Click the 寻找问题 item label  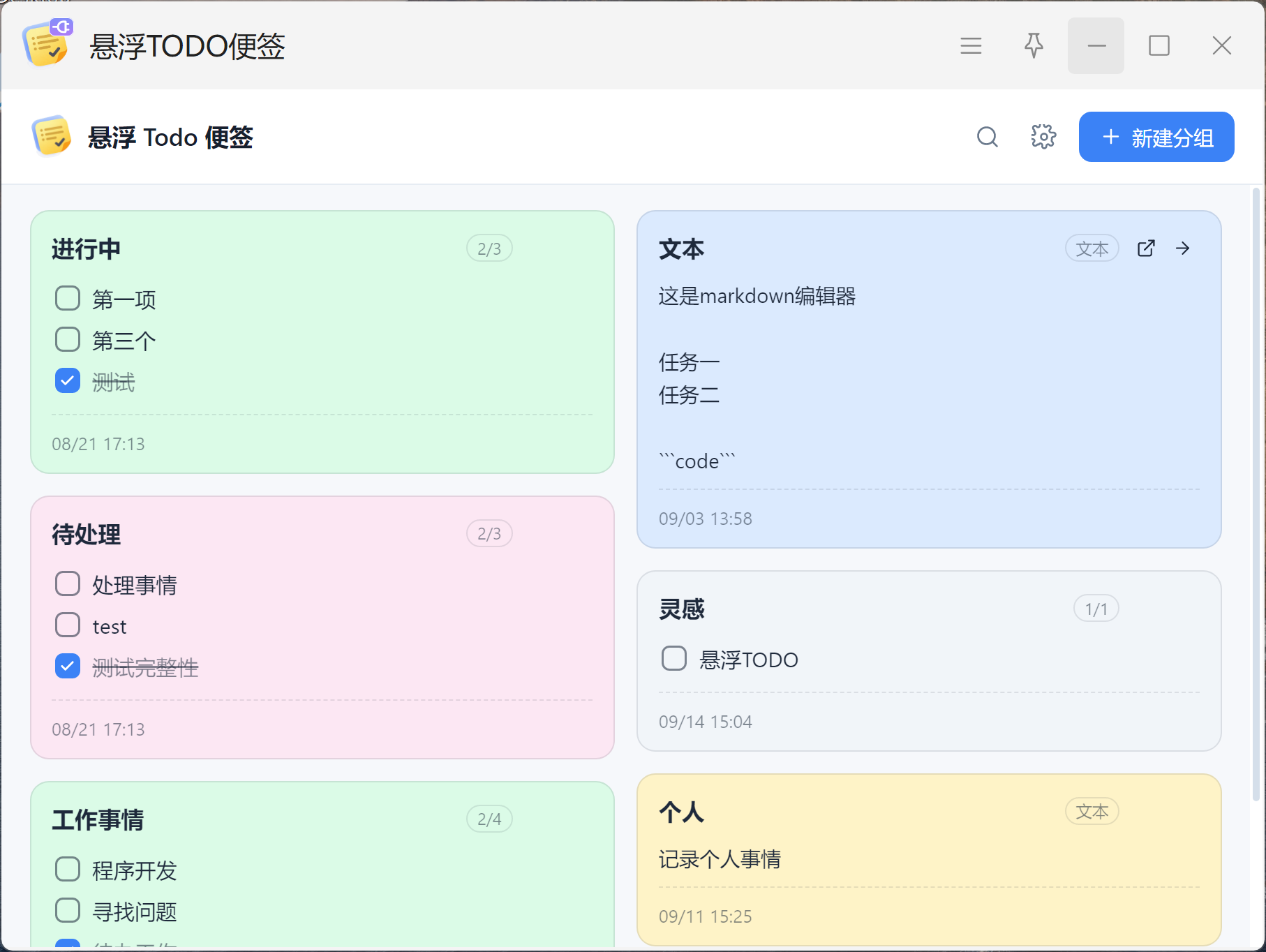135,912
